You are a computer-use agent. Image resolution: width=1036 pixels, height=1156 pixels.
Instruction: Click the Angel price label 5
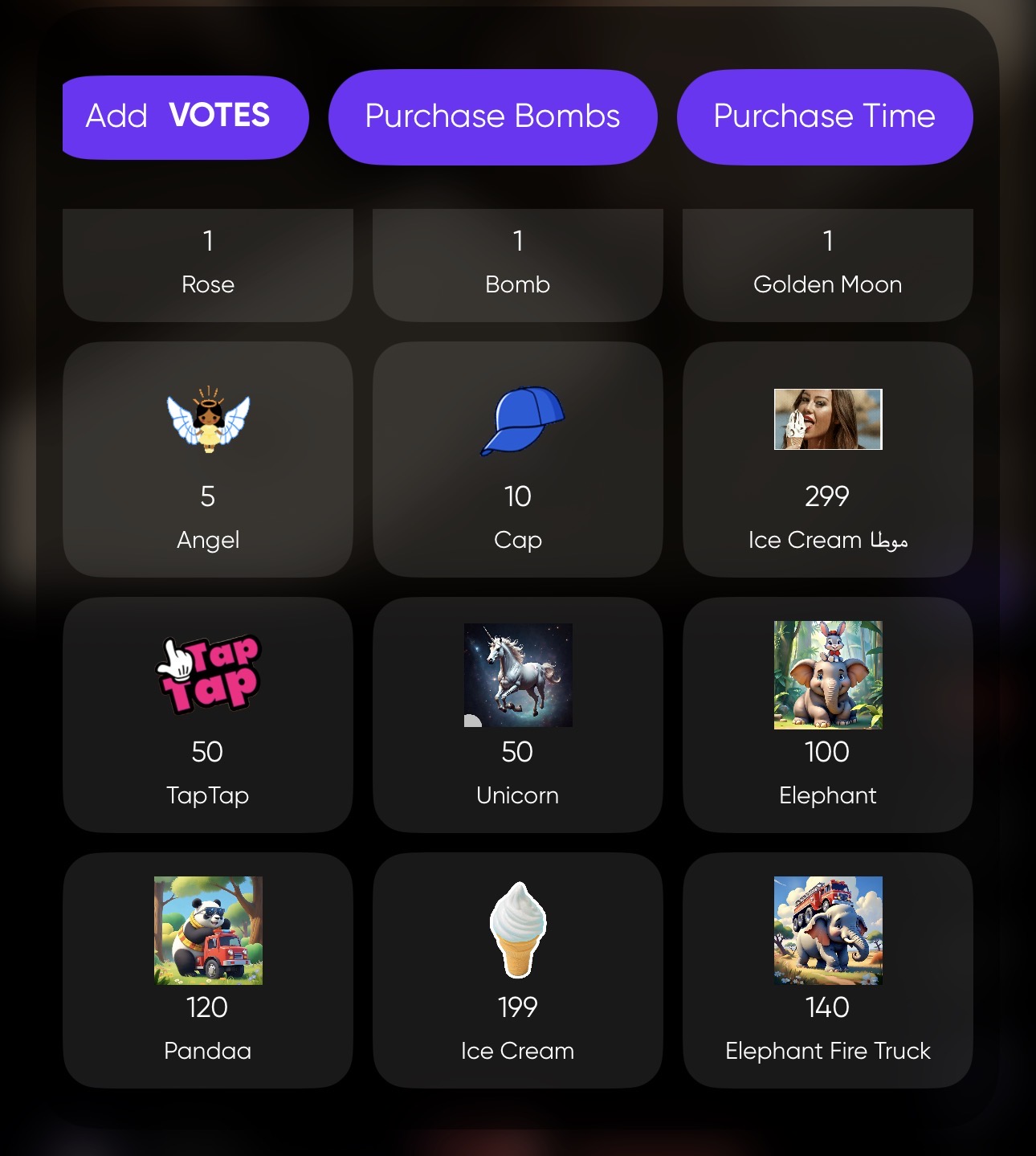208,496
